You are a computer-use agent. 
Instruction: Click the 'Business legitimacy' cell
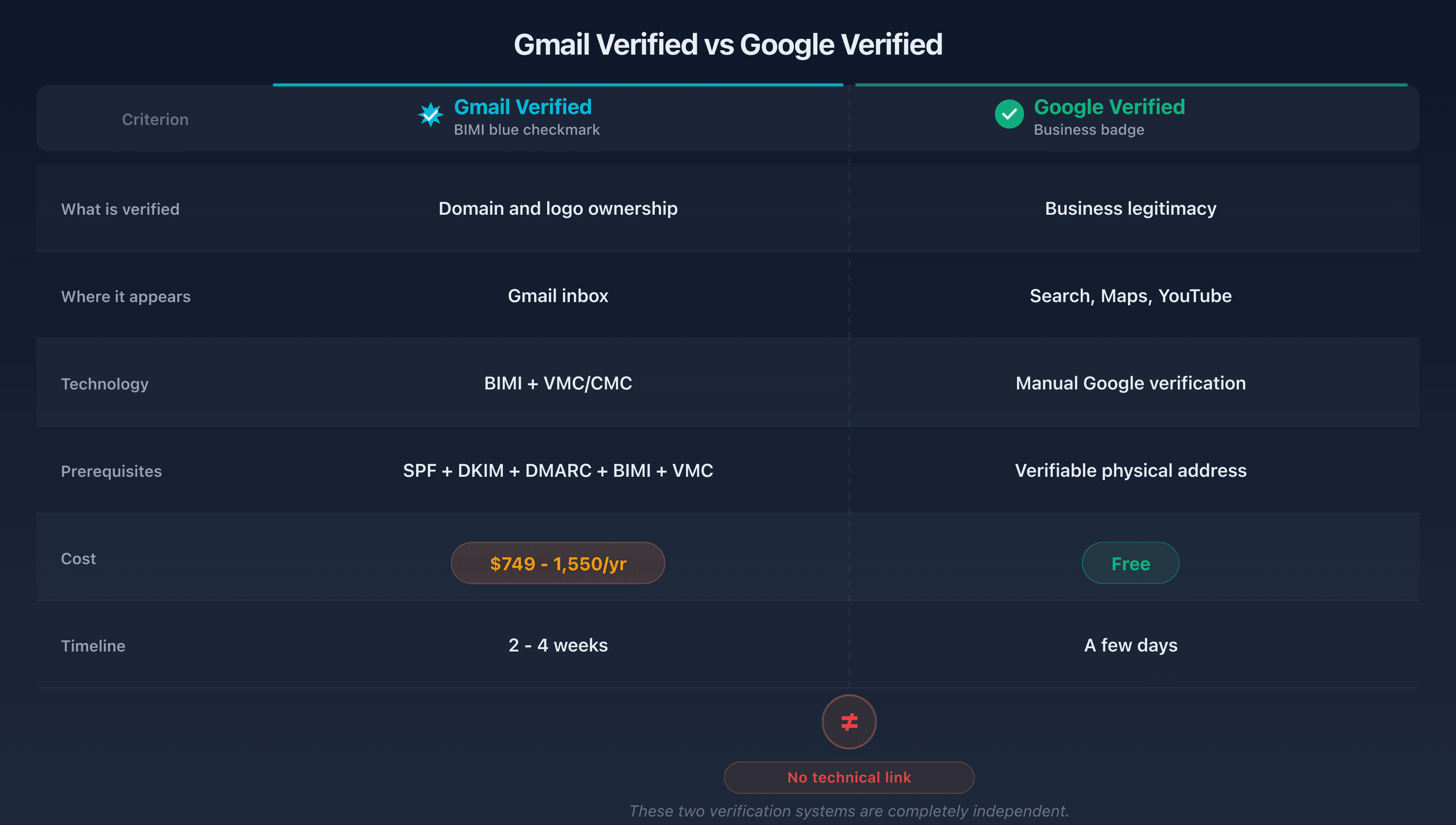[x=1130, y=209]
